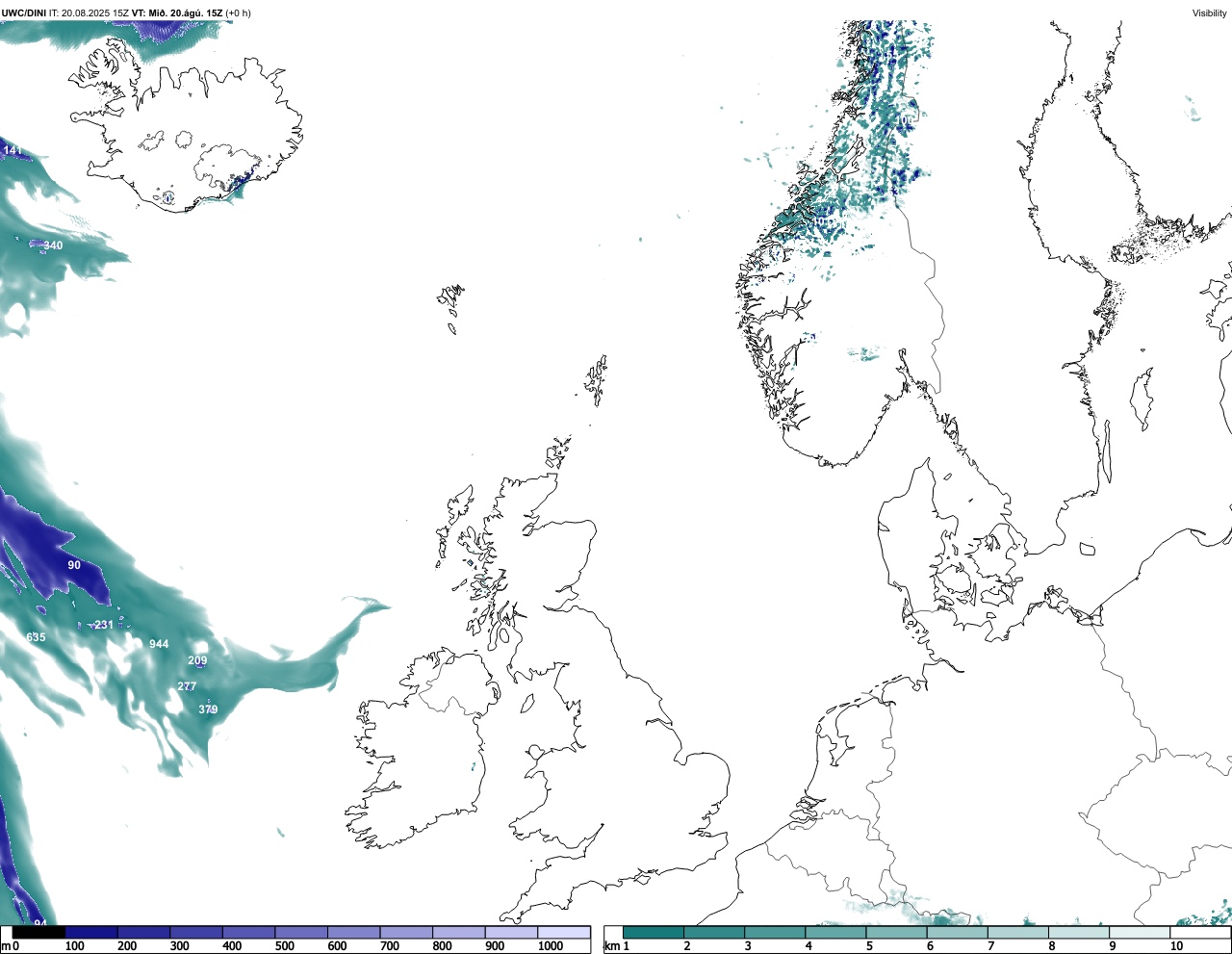
Task: Click visibility value '141' west of Iceland
Action: [x=13, y=150]
